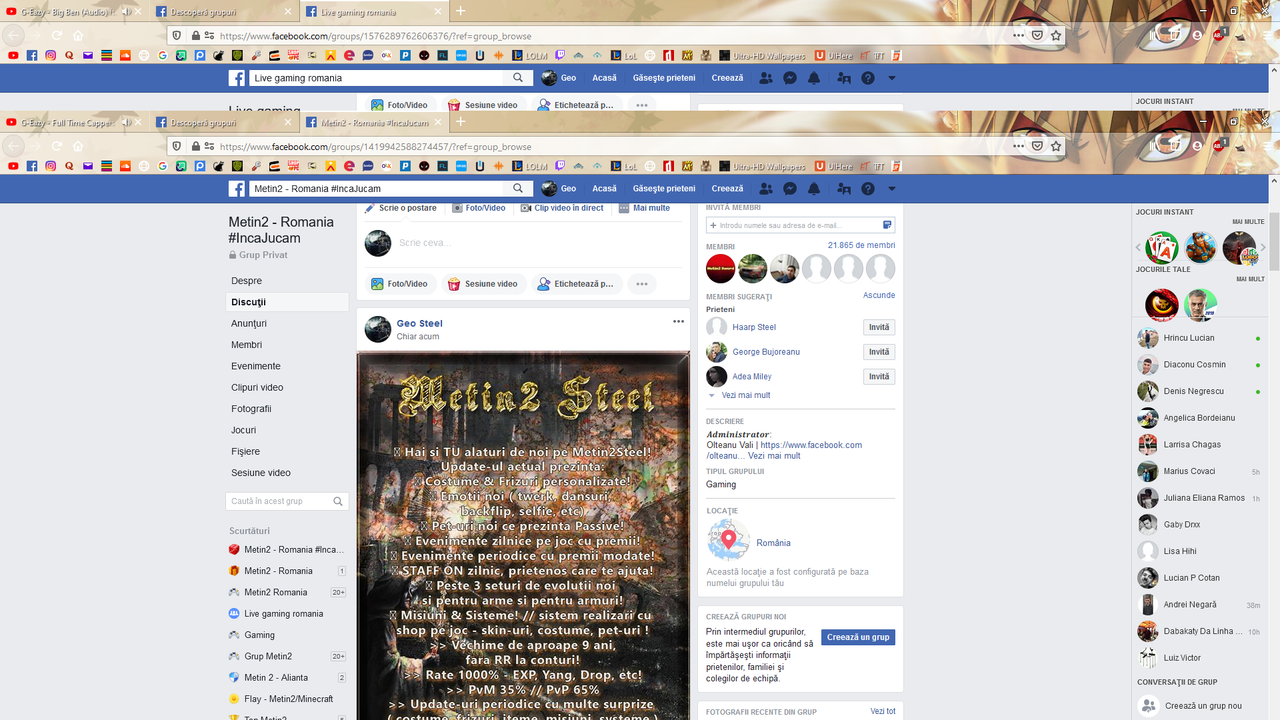Open Găsește prieteni in Metin2 window header
This screenshot has height=720, width=1280.
tap(664, 188)
